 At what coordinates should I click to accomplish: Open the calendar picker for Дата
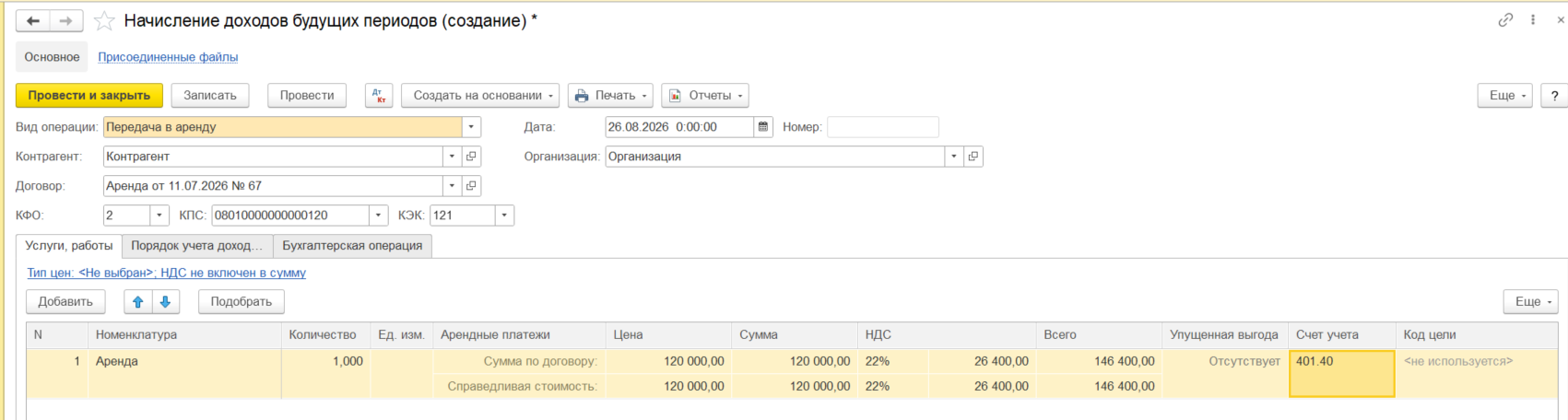[x=763, y=127]
